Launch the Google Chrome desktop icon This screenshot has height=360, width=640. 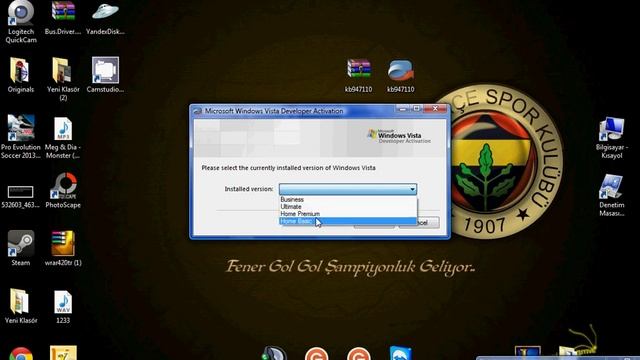point(21,354)
